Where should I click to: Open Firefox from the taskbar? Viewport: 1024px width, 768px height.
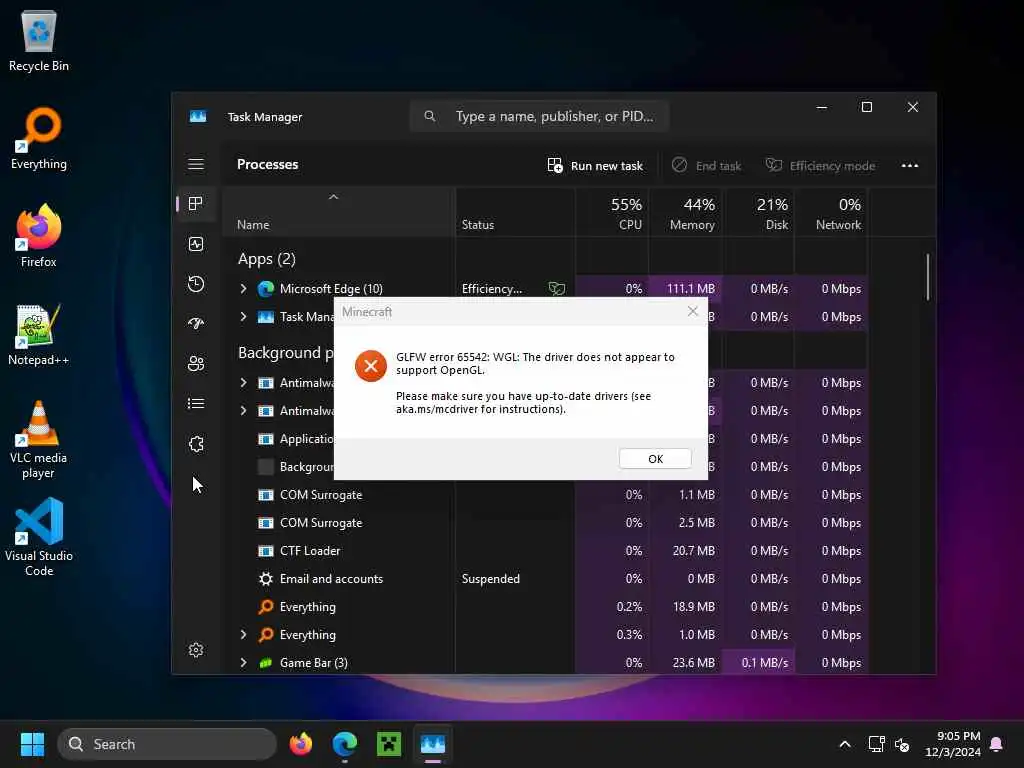(x=300, y=744)
